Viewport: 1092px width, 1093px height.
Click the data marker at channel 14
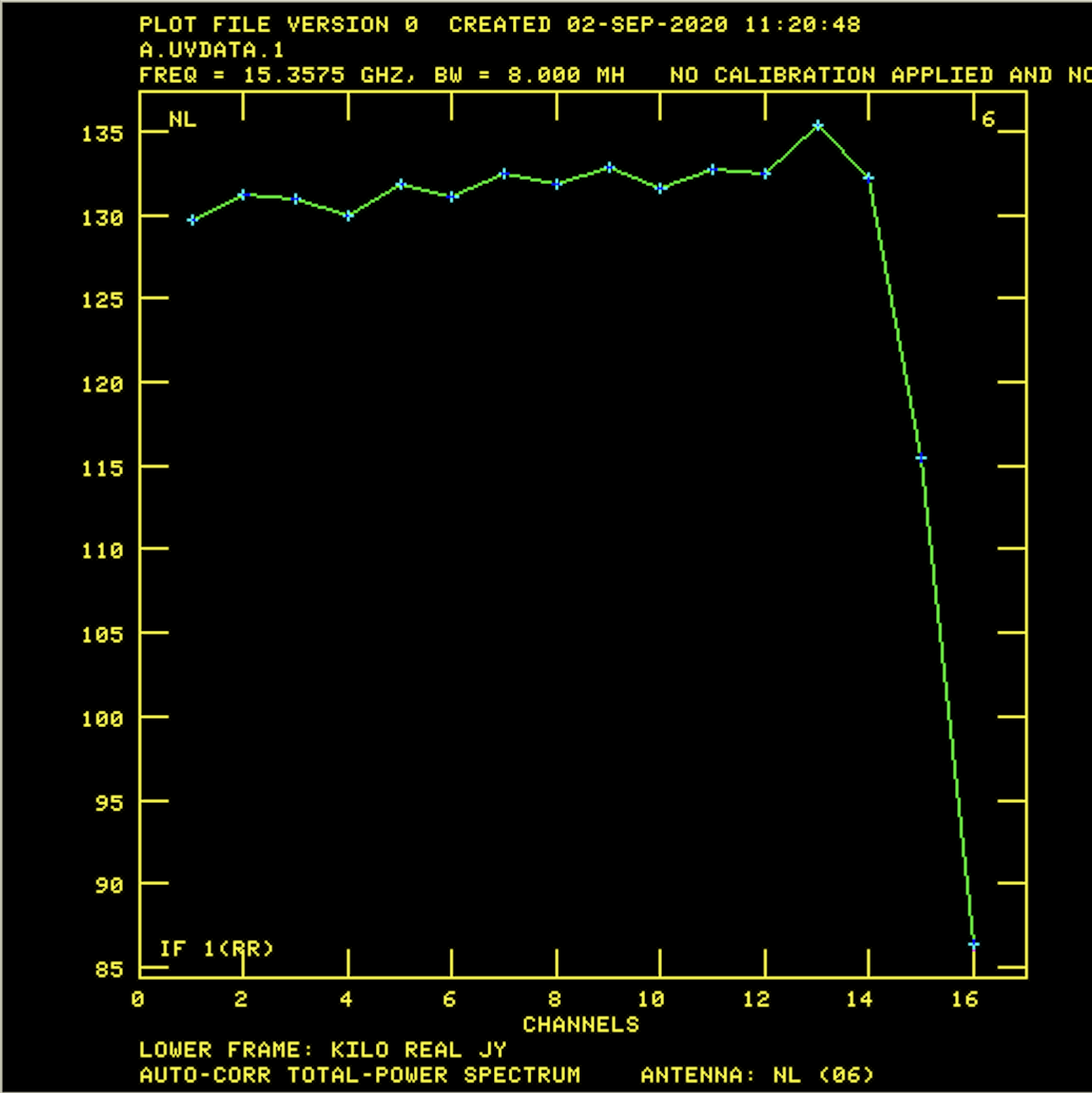pyautogui.click(x=869, y=178)
